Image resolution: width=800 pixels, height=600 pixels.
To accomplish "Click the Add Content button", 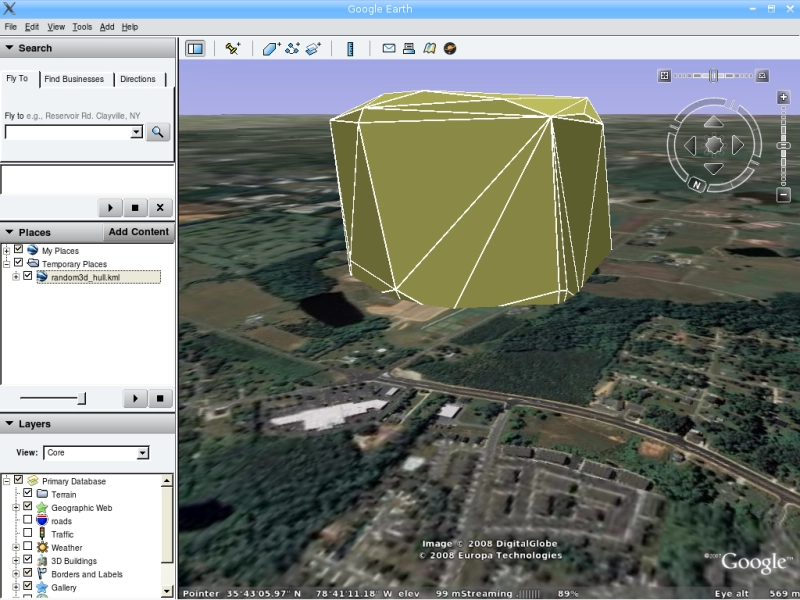I will (x=138, y=232).
